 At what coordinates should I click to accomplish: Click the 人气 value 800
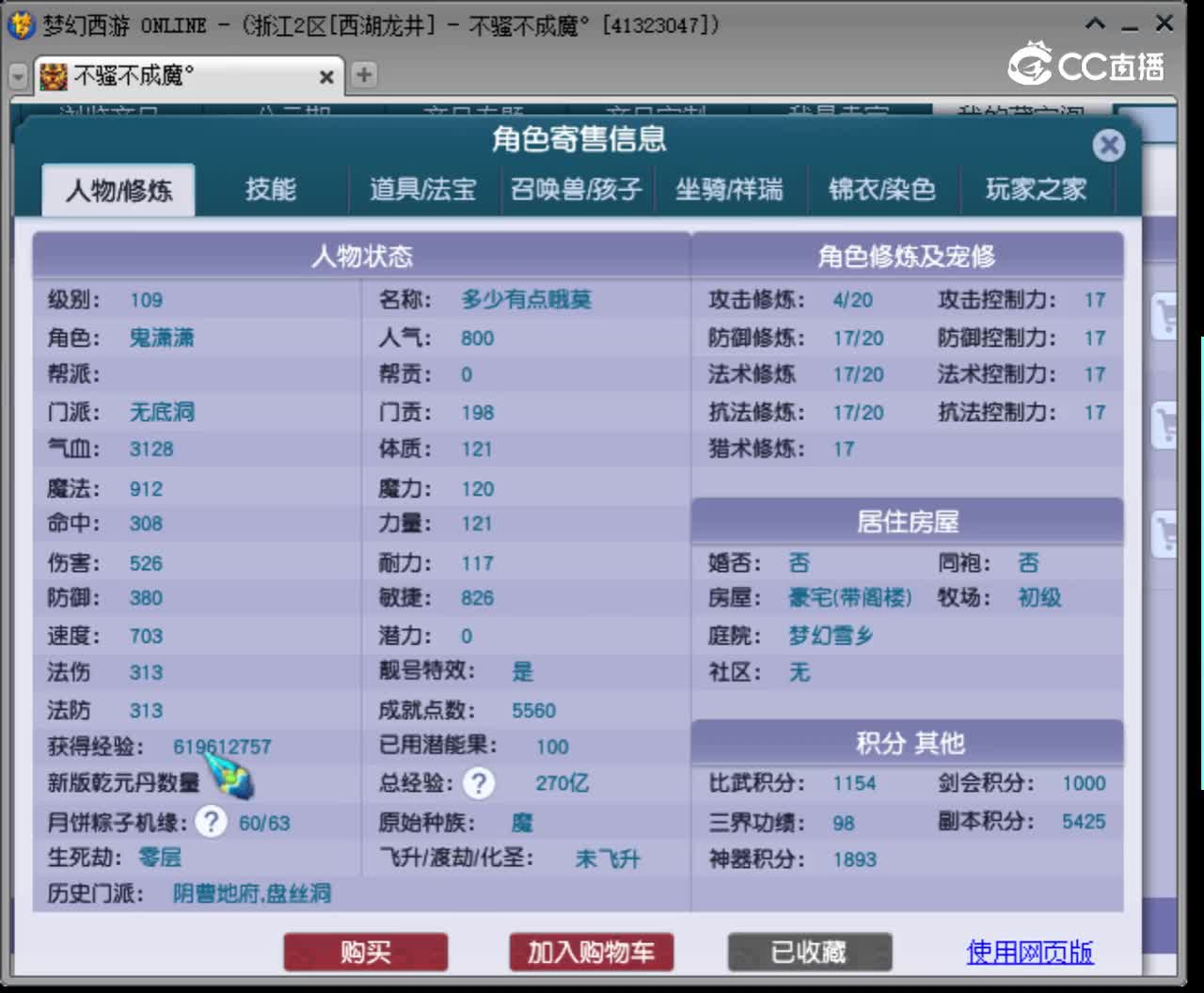click(x=478, y=339)
